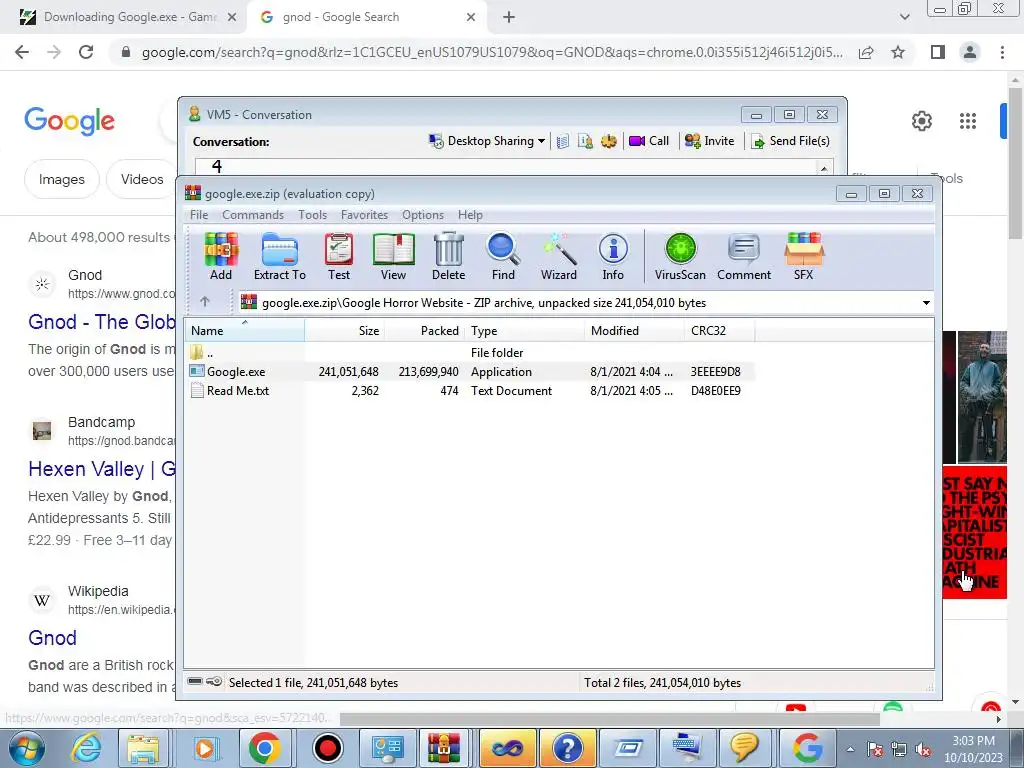Viewport: 1024px width, 768px height.
Task: Click the clock in the taskbar
Action: click(973, 749)
